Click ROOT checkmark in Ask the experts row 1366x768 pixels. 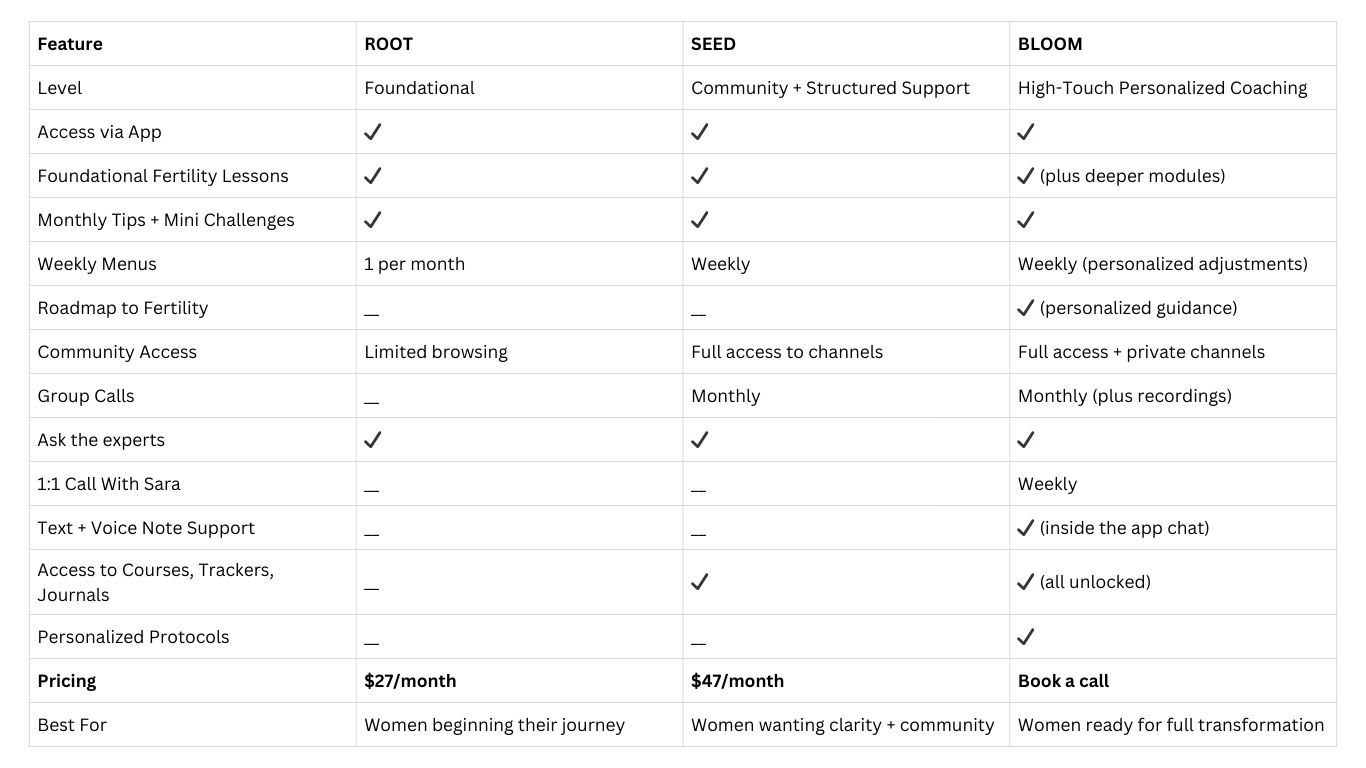373,440
